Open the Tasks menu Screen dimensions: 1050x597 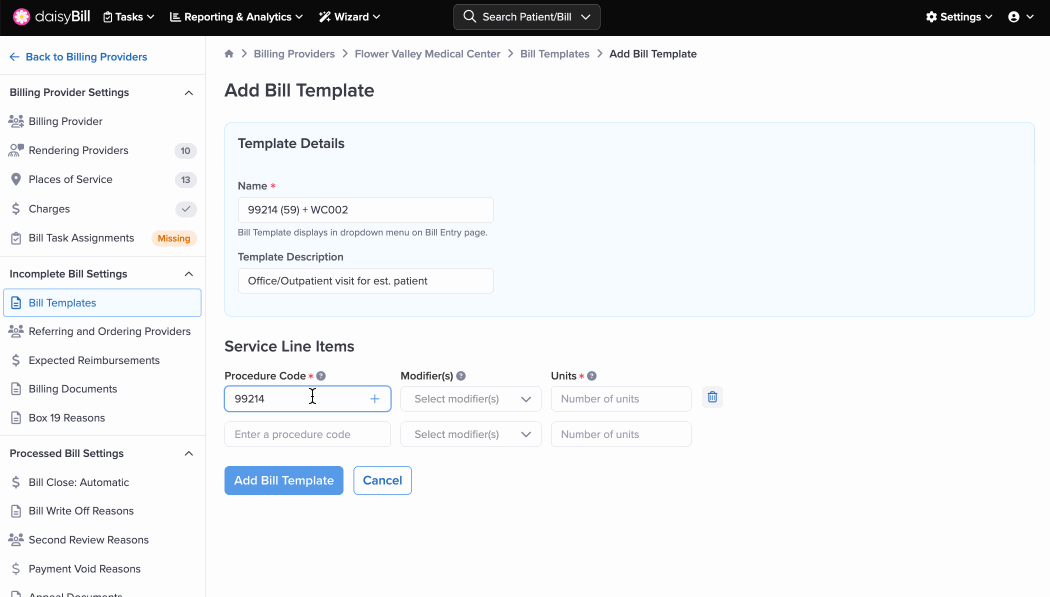point(129,17)
